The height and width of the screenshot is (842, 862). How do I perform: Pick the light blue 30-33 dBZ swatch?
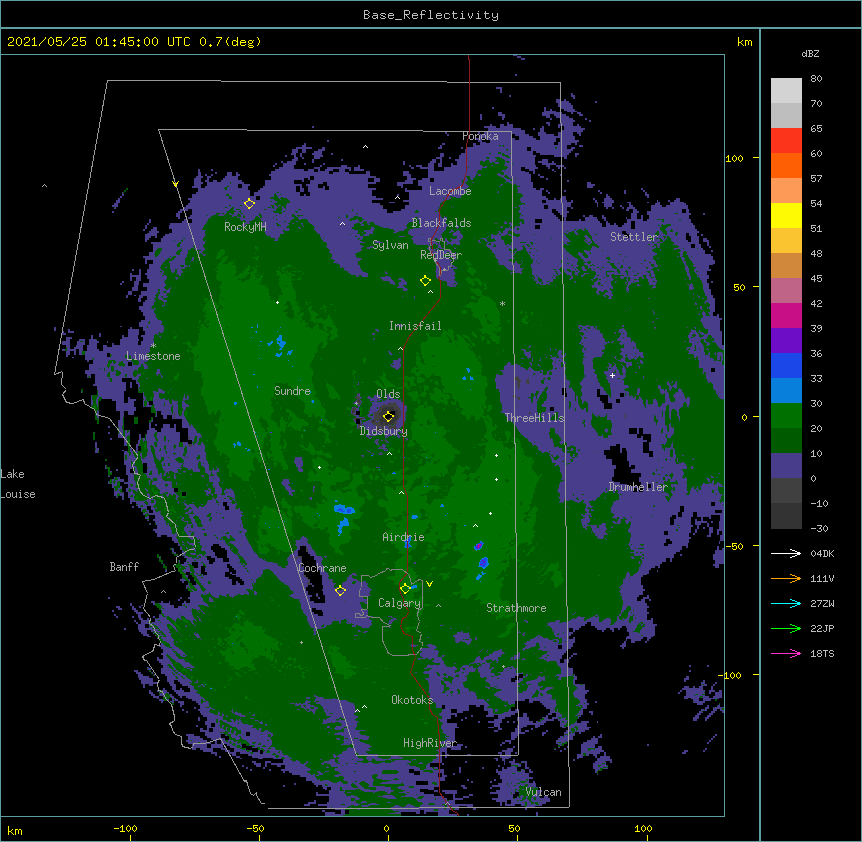786,391
